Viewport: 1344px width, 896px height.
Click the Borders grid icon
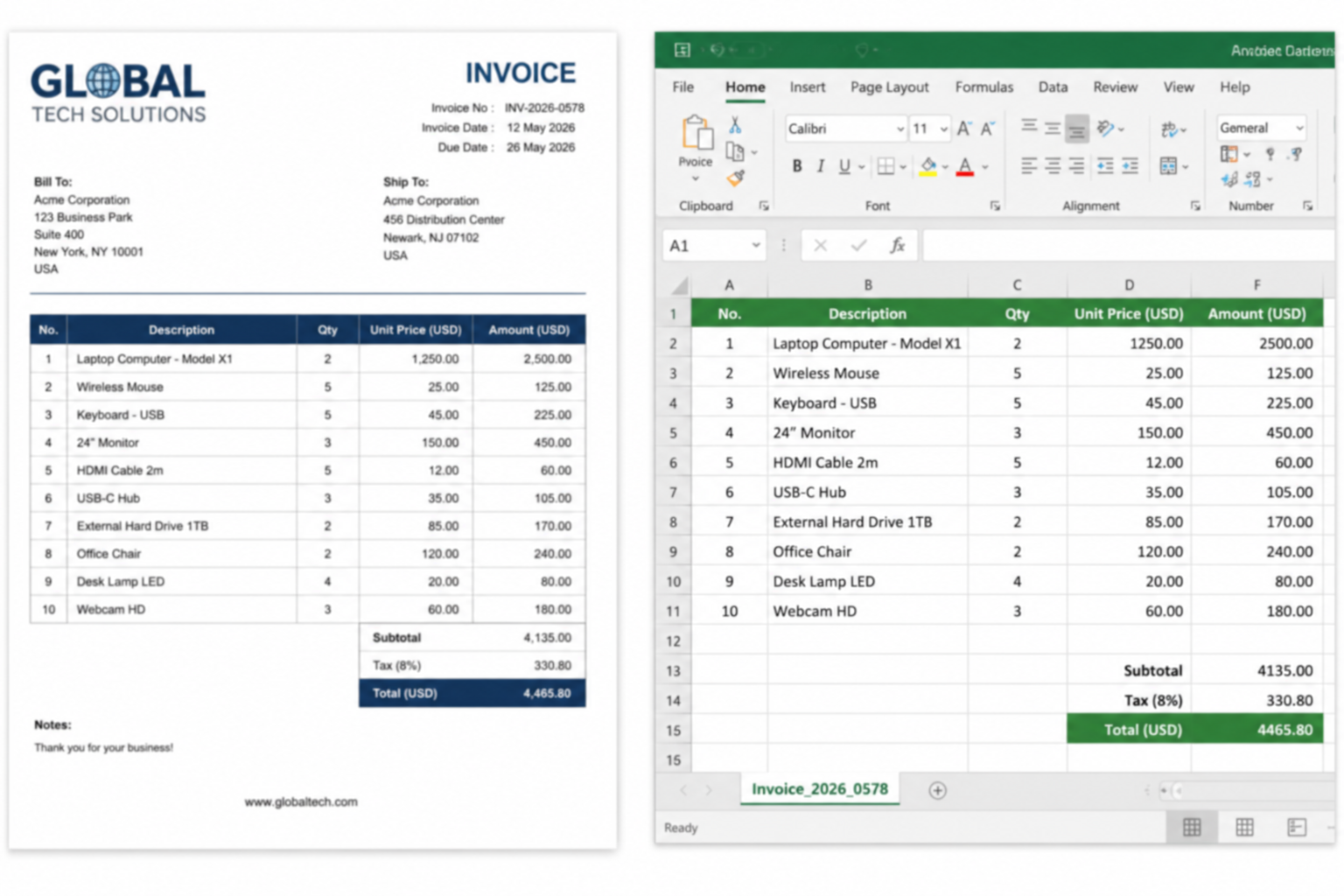pos(885,166)
